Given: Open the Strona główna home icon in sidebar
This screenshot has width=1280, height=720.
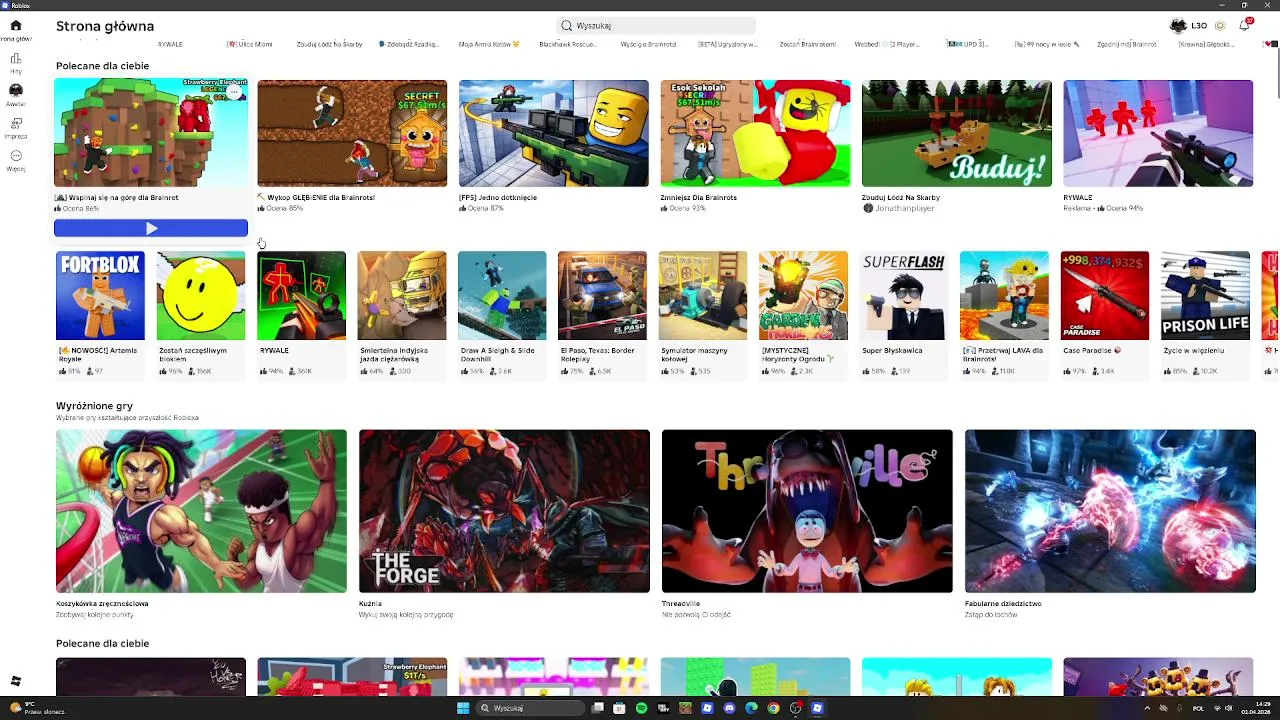Looking at the screenshot, I should pyautogui.click(x=16, y=26).
